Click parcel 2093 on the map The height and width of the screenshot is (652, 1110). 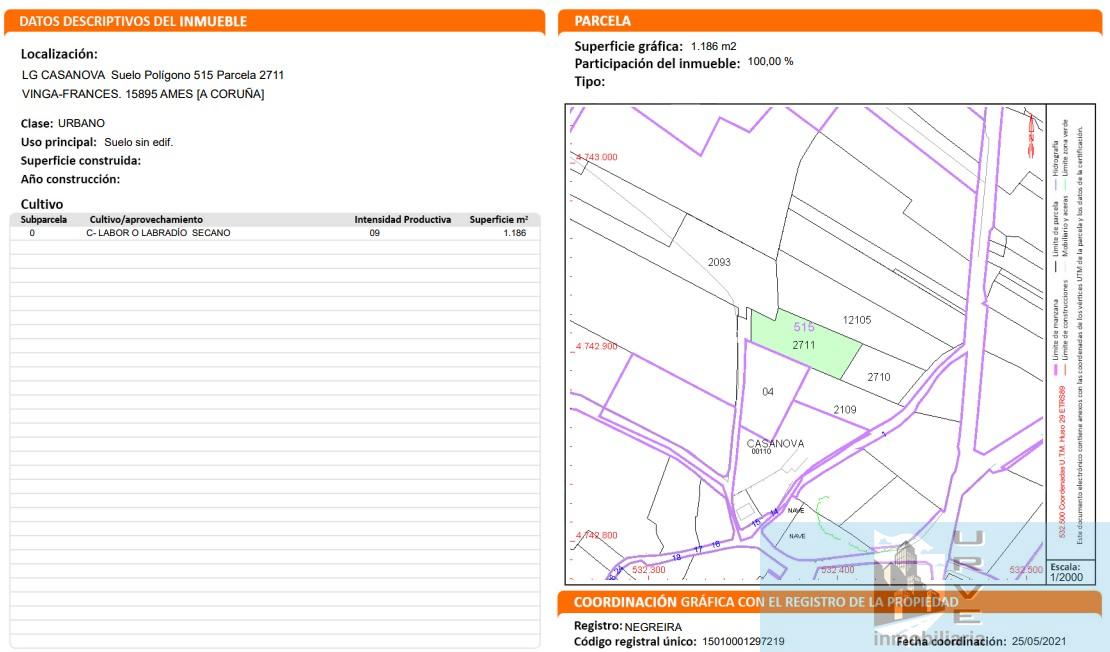click(x=719, y=262)
